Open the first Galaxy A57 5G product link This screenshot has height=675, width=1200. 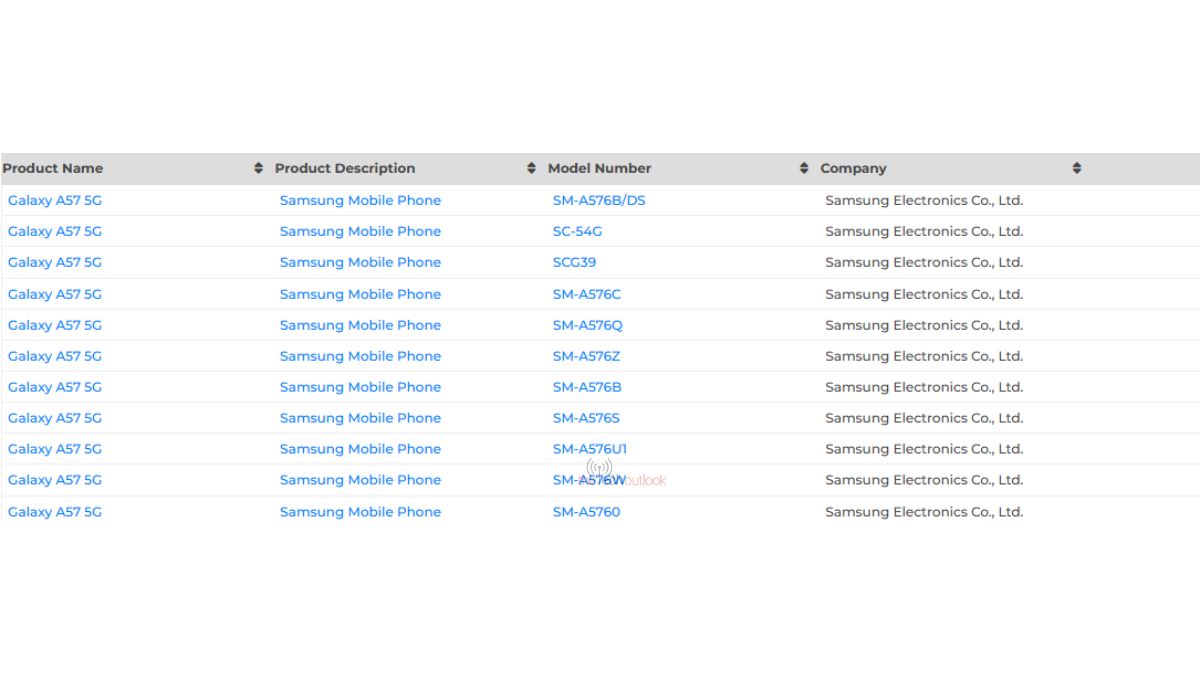click(x=53, y=200)
